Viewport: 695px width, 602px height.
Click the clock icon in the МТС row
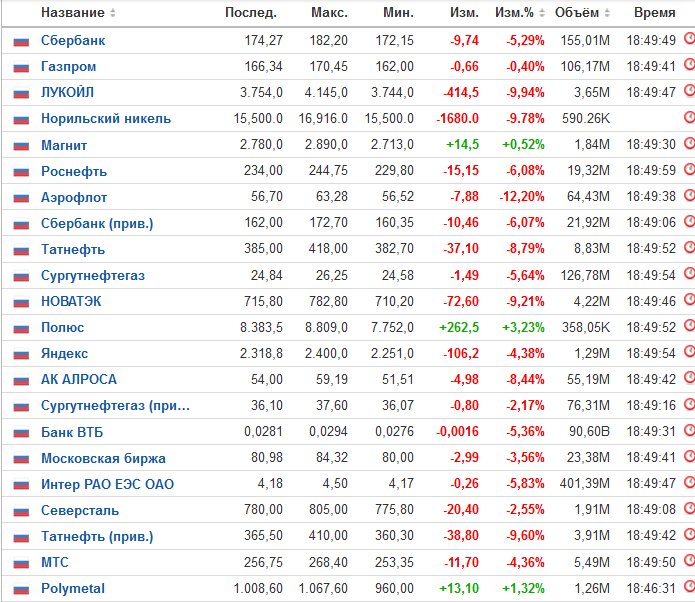click(x=689, y=561)
